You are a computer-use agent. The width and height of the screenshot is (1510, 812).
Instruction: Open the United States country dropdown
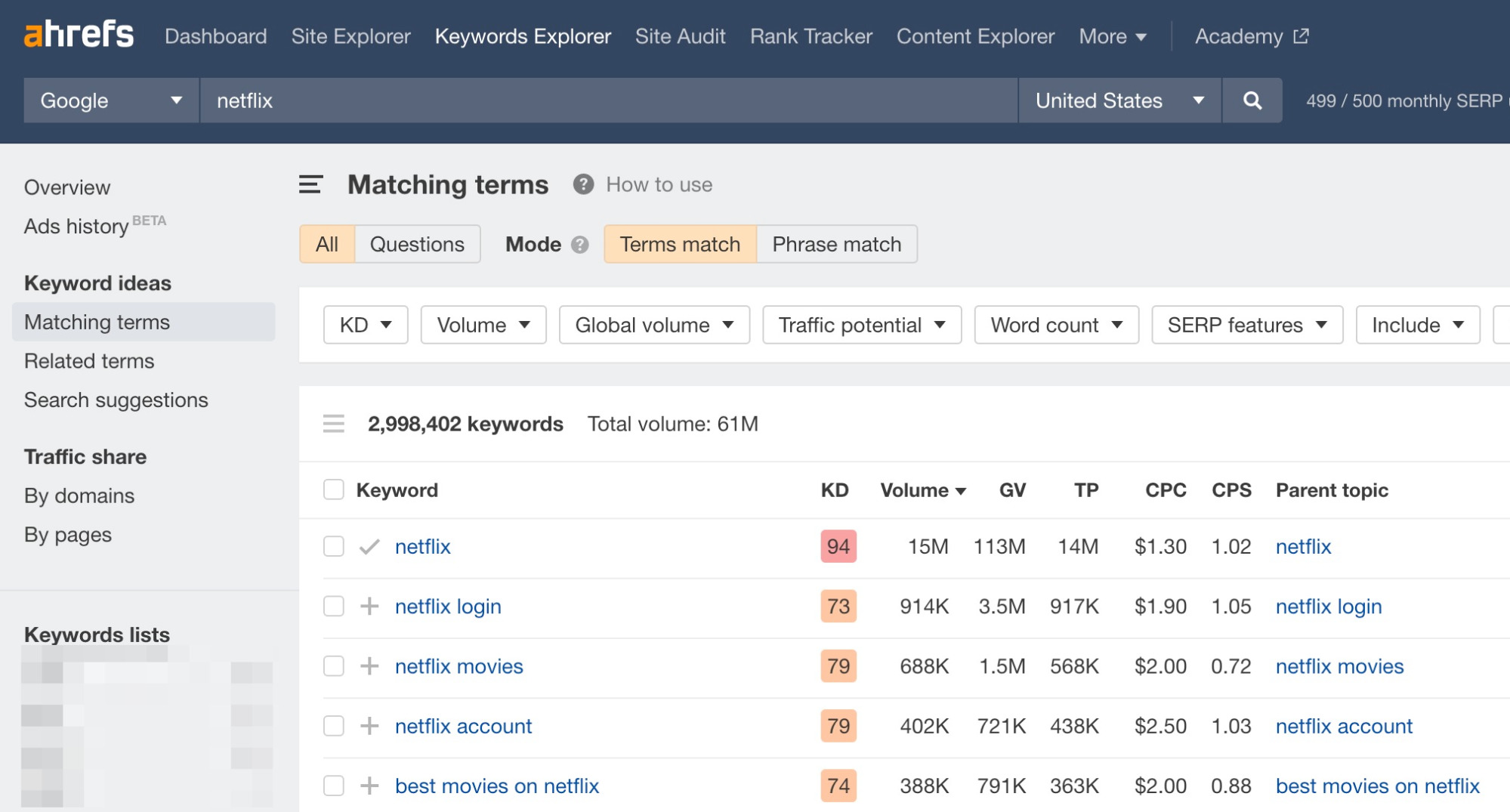click(x=1119, y=100)
